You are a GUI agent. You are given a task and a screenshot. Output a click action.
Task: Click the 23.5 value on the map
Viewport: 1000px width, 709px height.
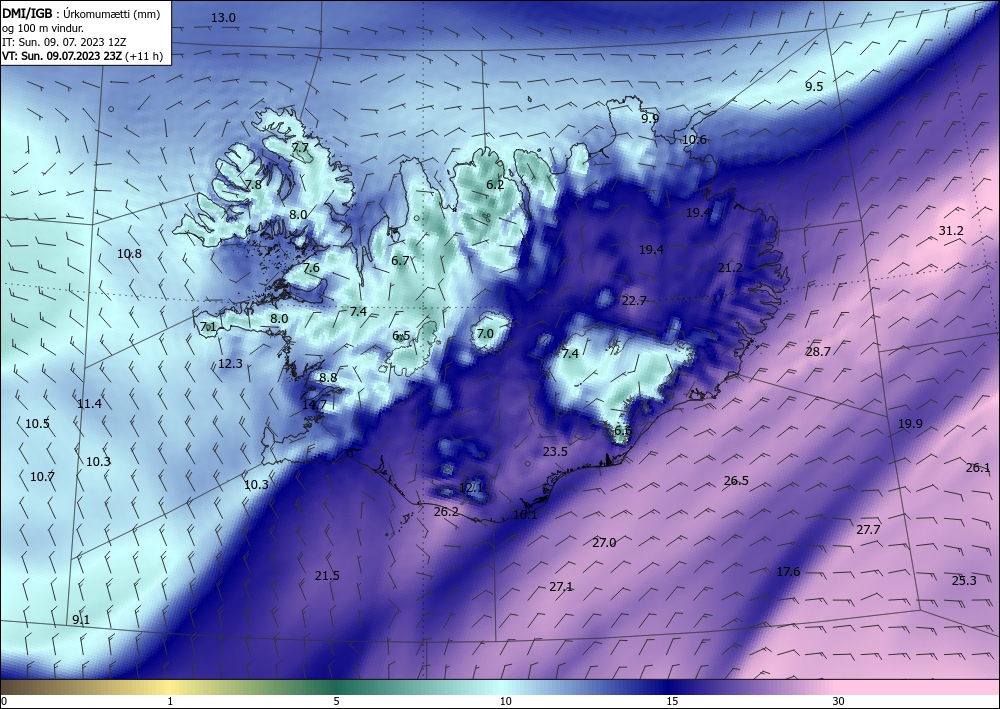tap(555, 452)
